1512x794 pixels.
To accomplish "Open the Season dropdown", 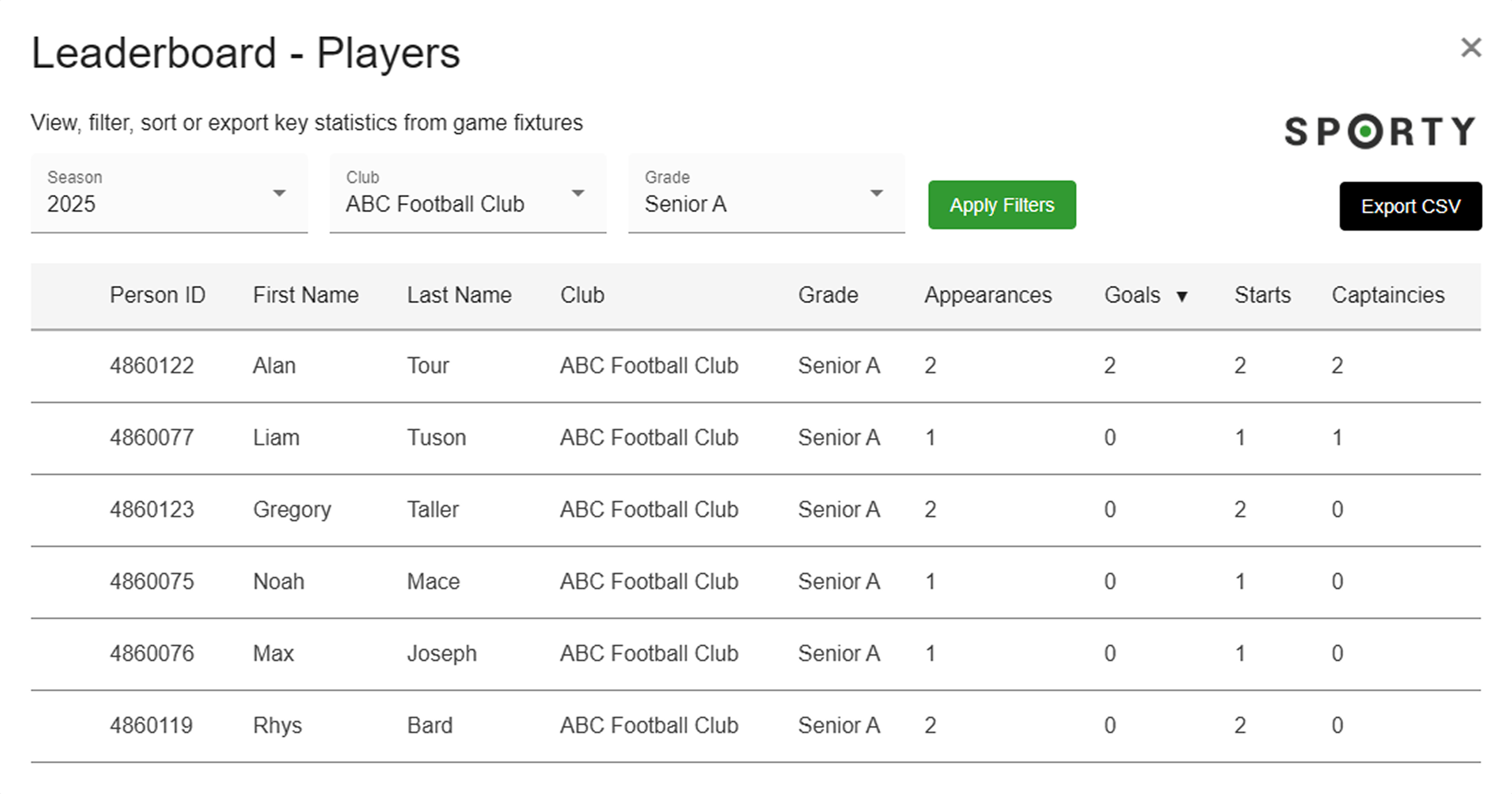I will (x=169, y=194).
